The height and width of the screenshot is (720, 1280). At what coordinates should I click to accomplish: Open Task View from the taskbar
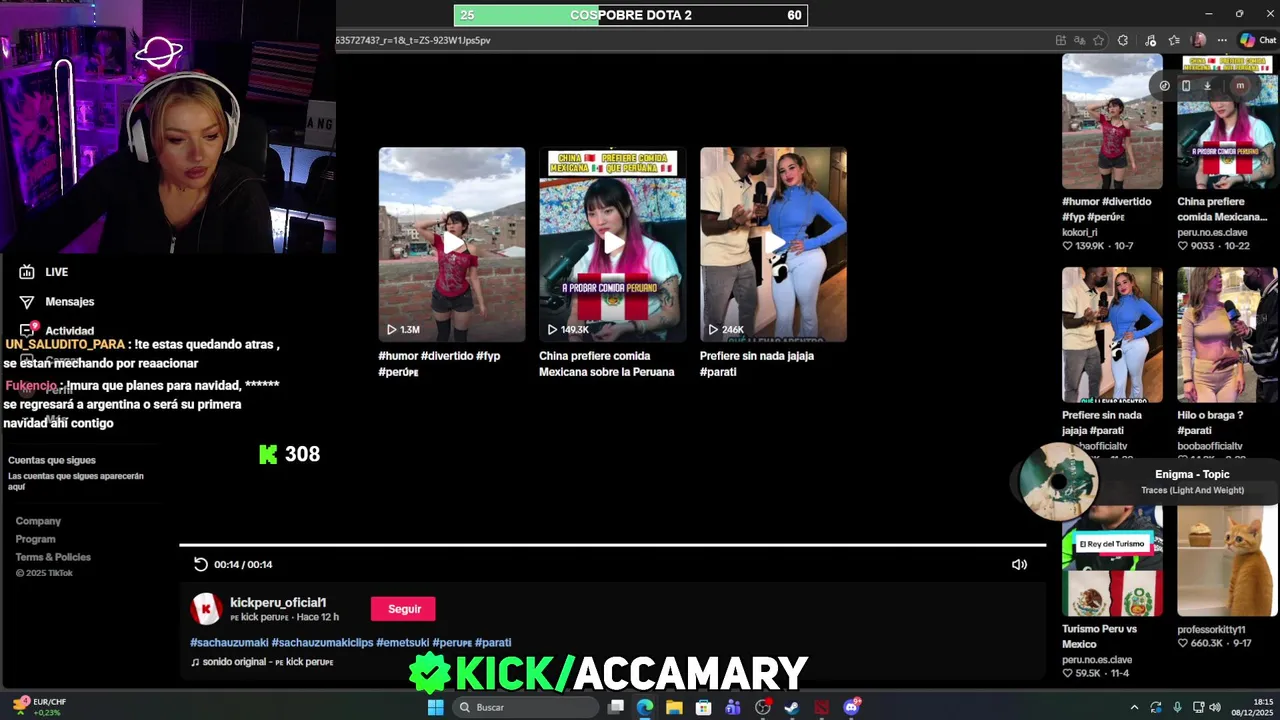616,707
